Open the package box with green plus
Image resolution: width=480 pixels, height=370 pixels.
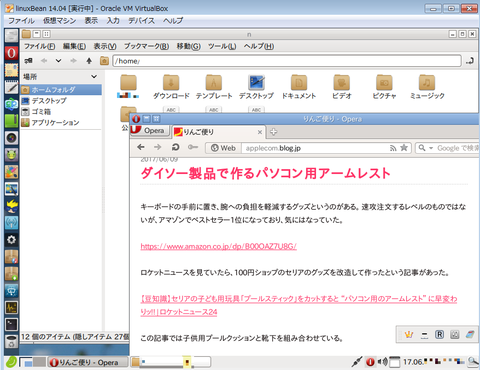click(11, 274)
